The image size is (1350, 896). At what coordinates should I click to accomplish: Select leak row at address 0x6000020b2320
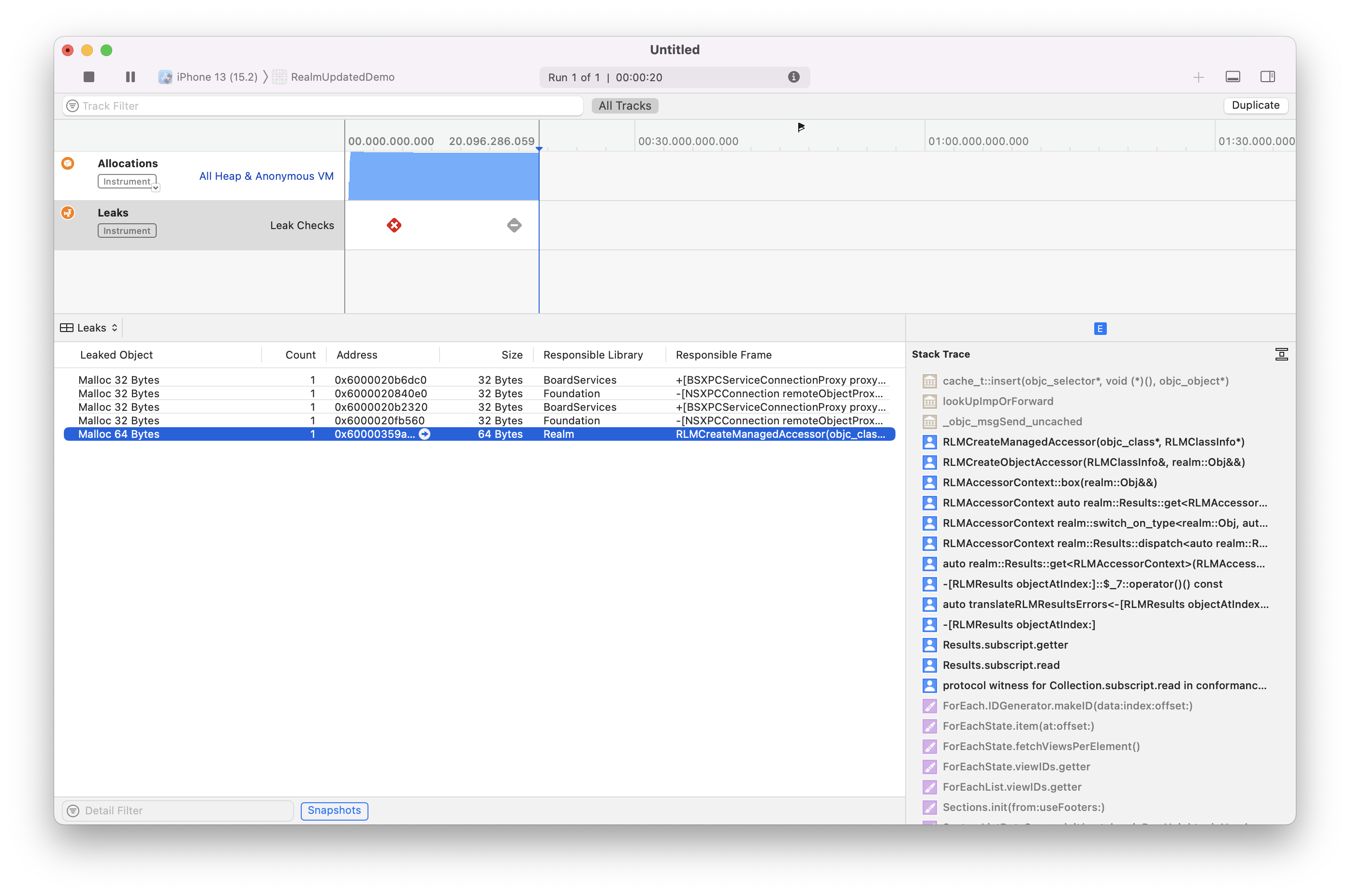(479, 407)
